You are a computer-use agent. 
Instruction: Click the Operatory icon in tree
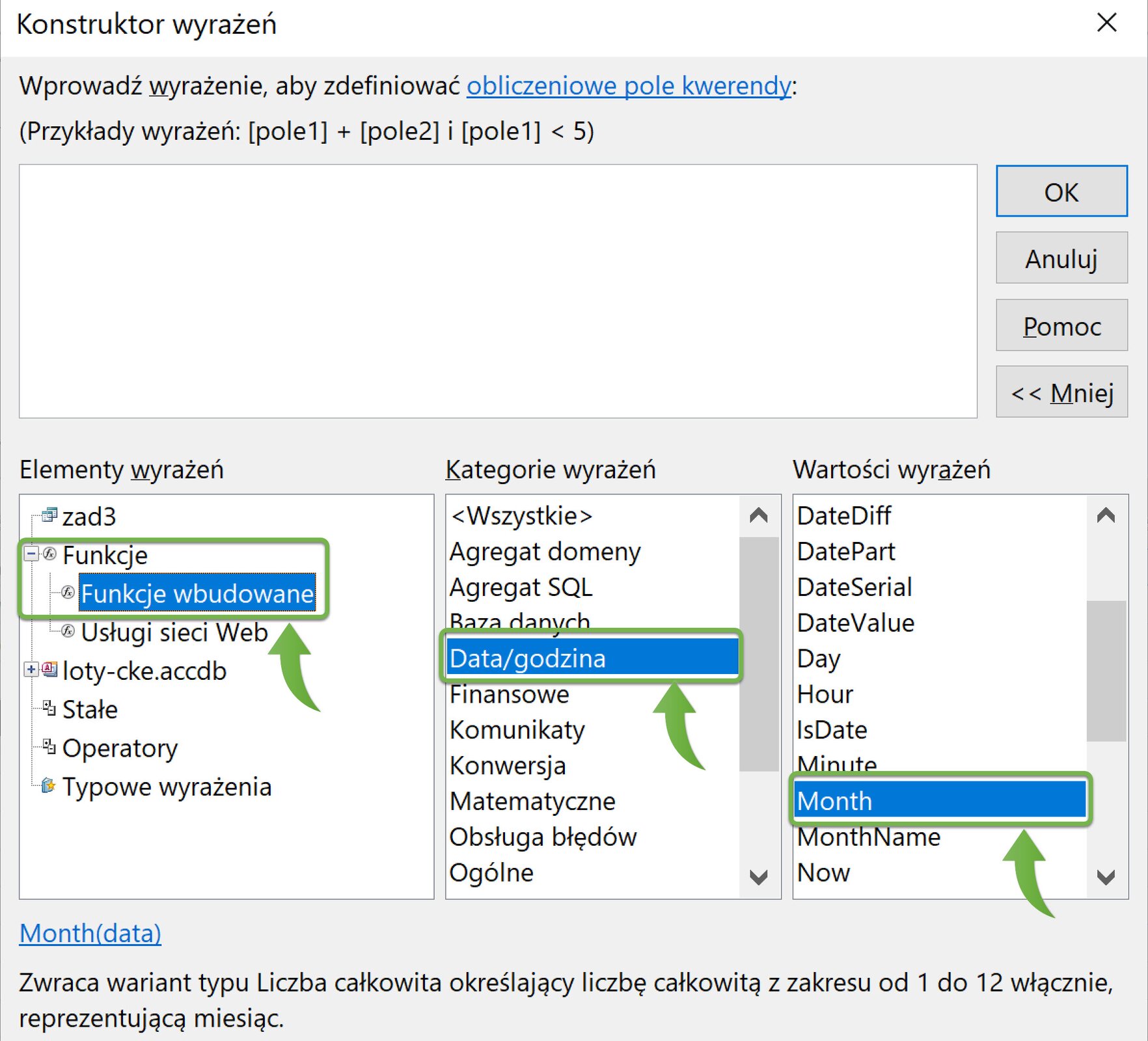pos(49,747)
